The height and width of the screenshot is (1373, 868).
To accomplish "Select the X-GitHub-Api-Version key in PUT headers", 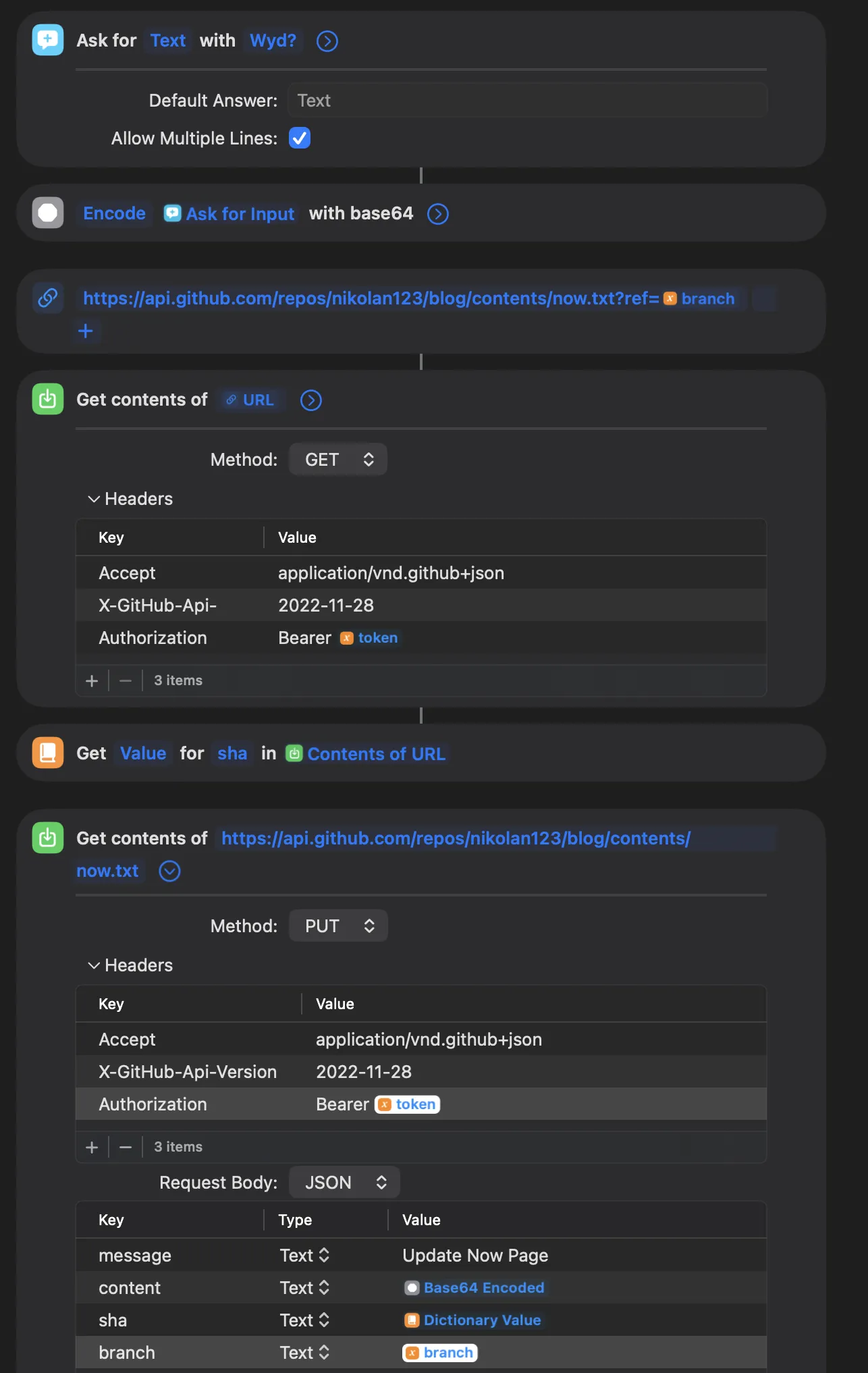I will 188,1072.
